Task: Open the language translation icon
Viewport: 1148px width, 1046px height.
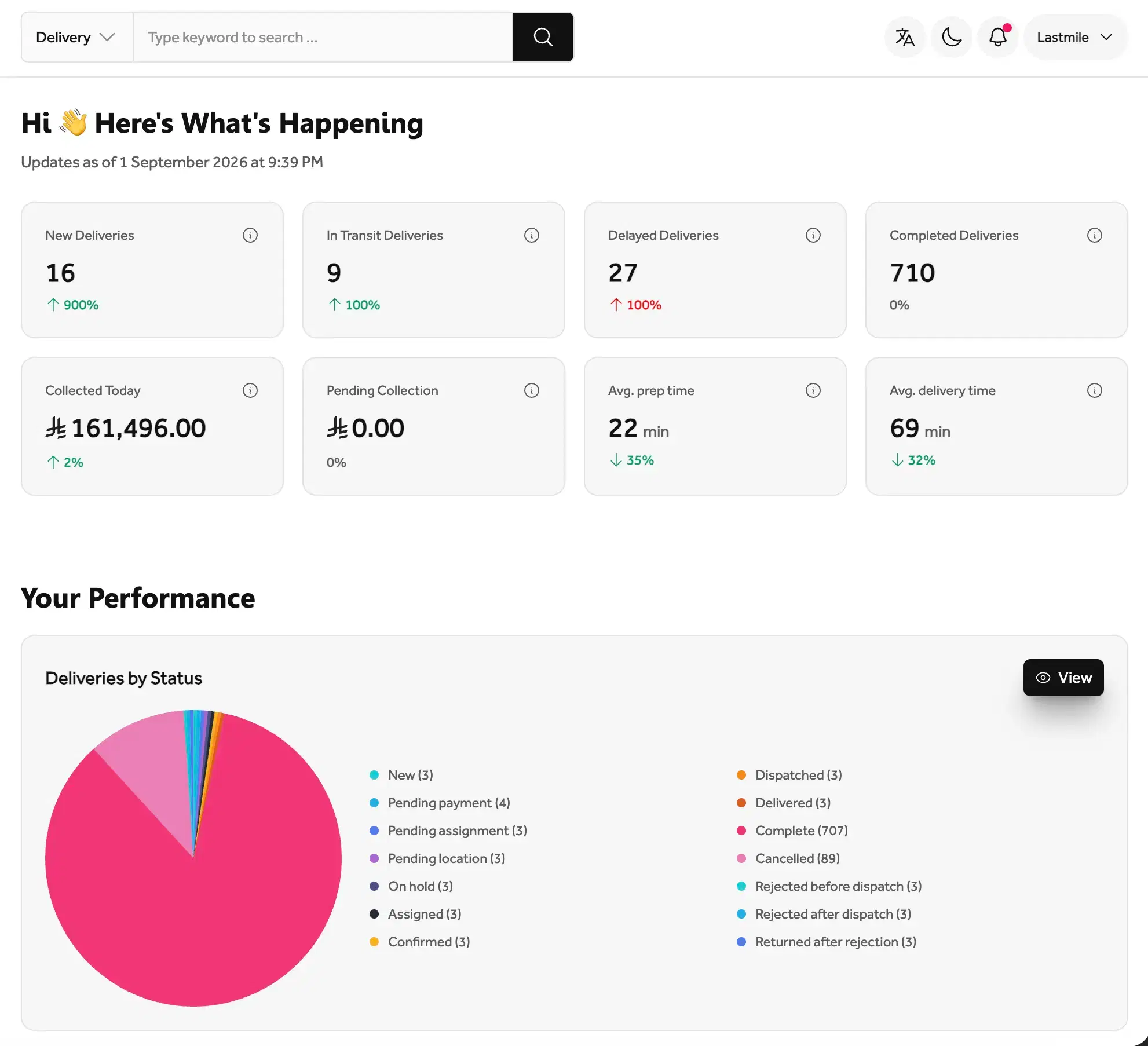Action: [905, 37]
